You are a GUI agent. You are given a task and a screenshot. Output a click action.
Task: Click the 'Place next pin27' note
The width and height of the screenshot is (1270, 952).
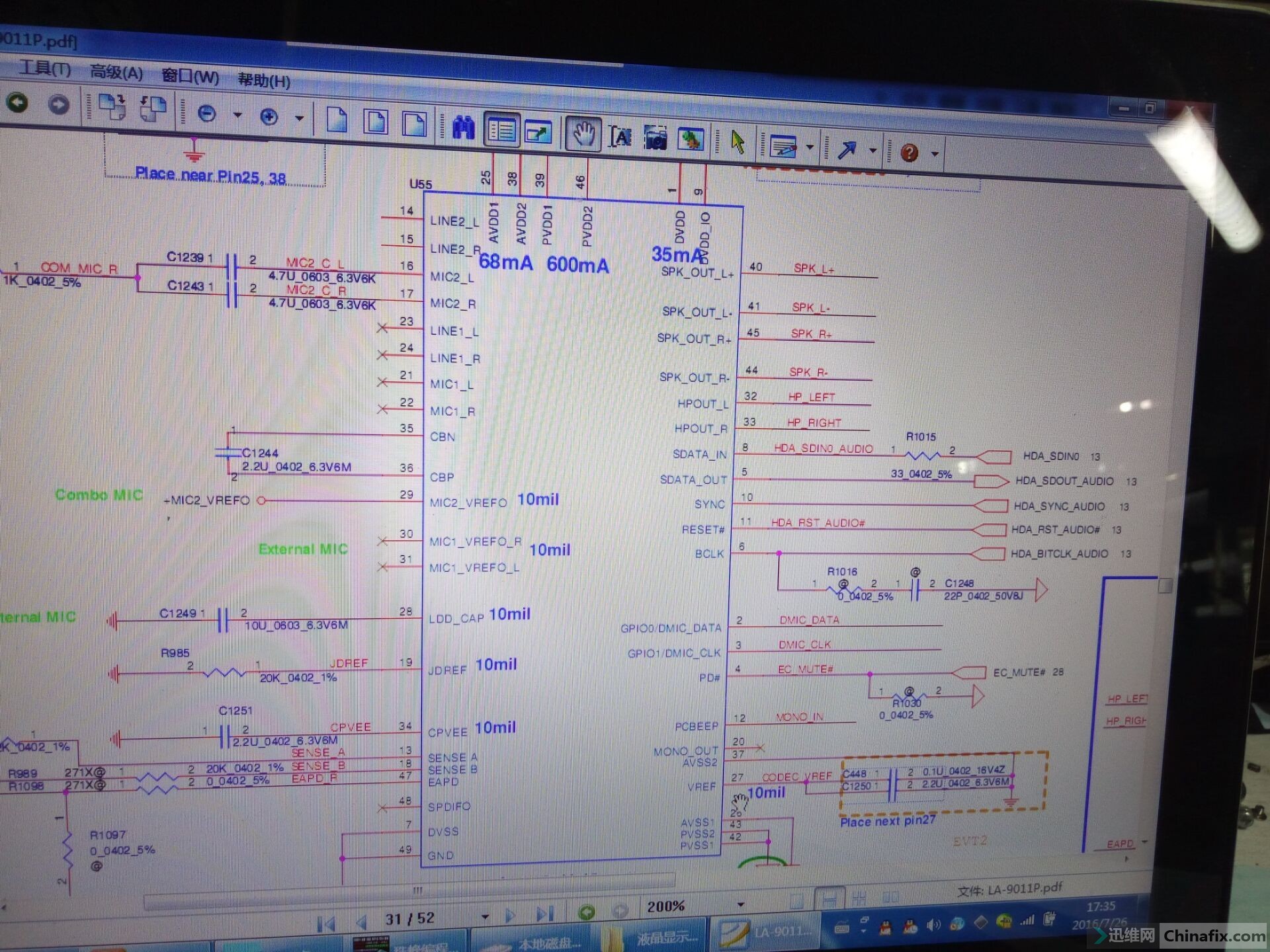888,821
